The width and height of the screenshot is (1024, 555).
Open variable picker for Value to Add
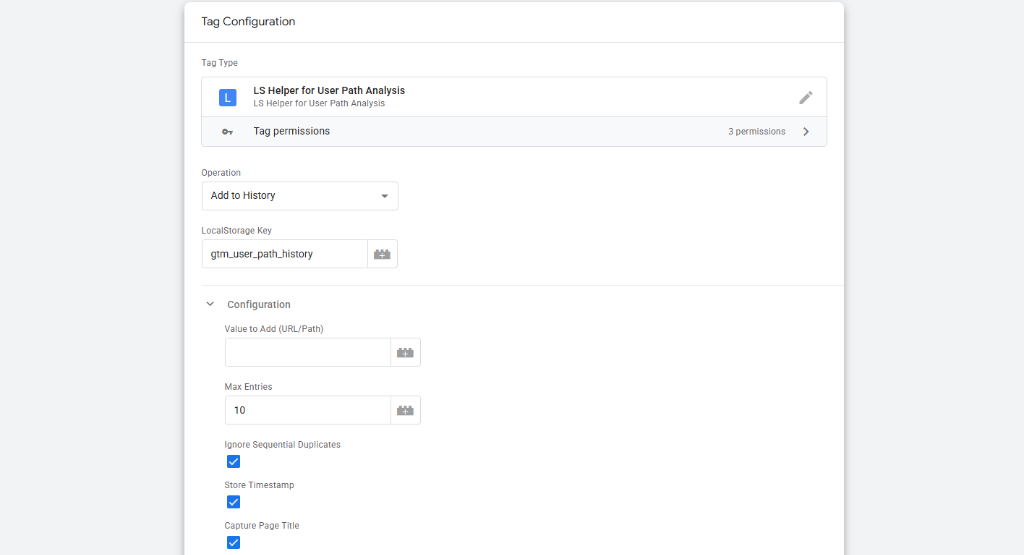click(x=406, y=353)
